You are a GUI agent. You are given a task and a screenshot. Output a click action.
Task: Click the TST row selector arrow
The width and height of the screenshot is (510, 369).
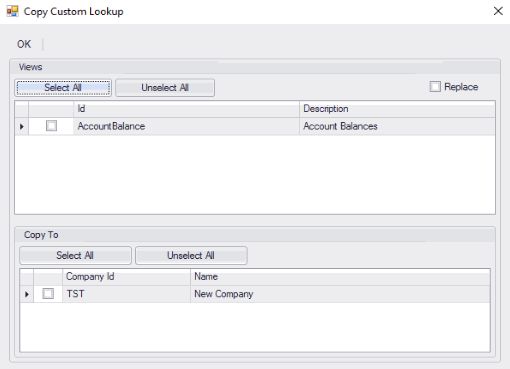pyautogui.click(x=27, y=294)
